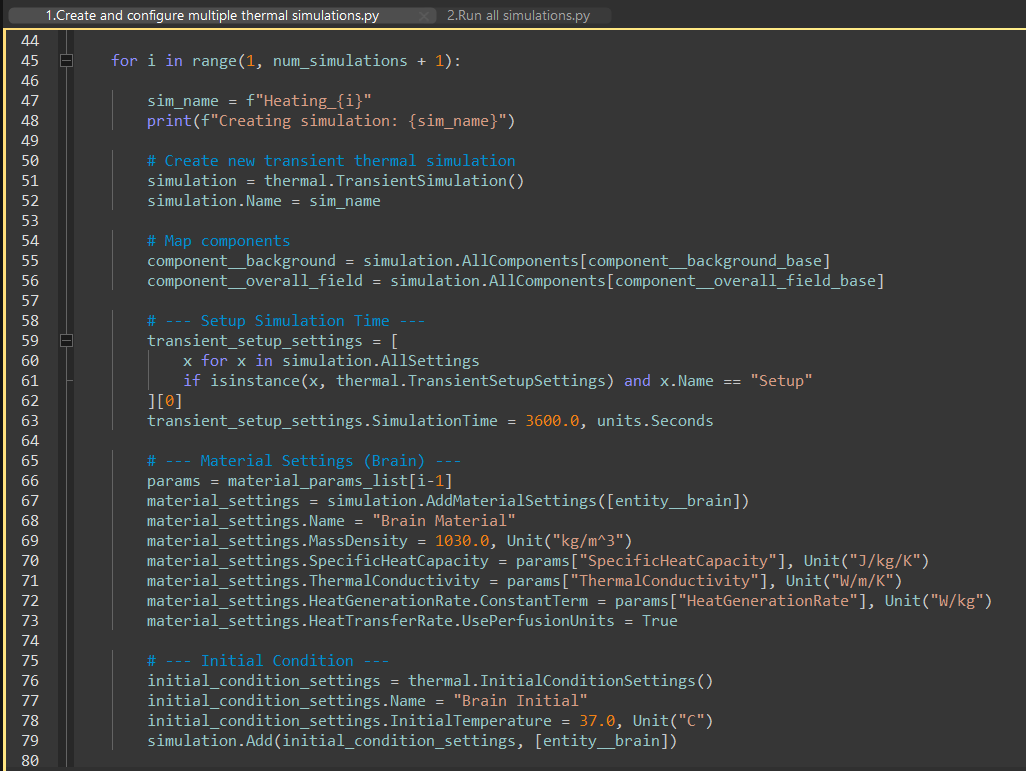
Task: Select the Create and configure thermal simulations tab
Action: (x=212, y=15)
